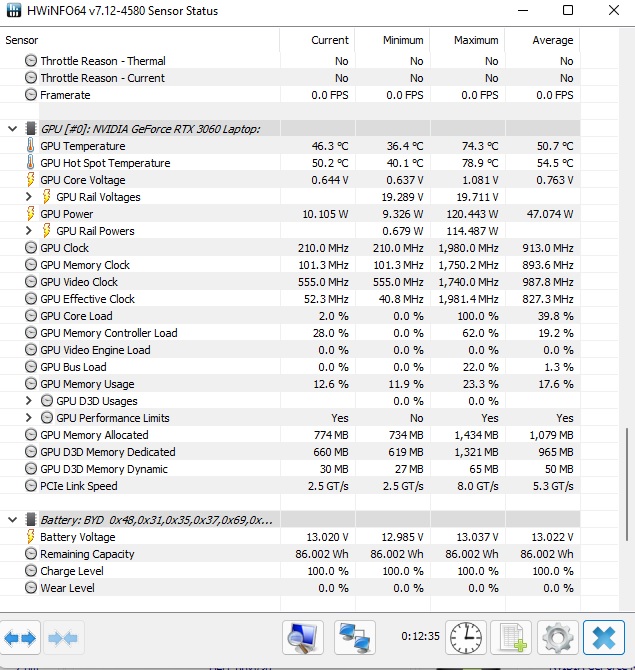The image size is (635, 670).
Task: Click the blue X close sensors button
Action: click(604, 638)
